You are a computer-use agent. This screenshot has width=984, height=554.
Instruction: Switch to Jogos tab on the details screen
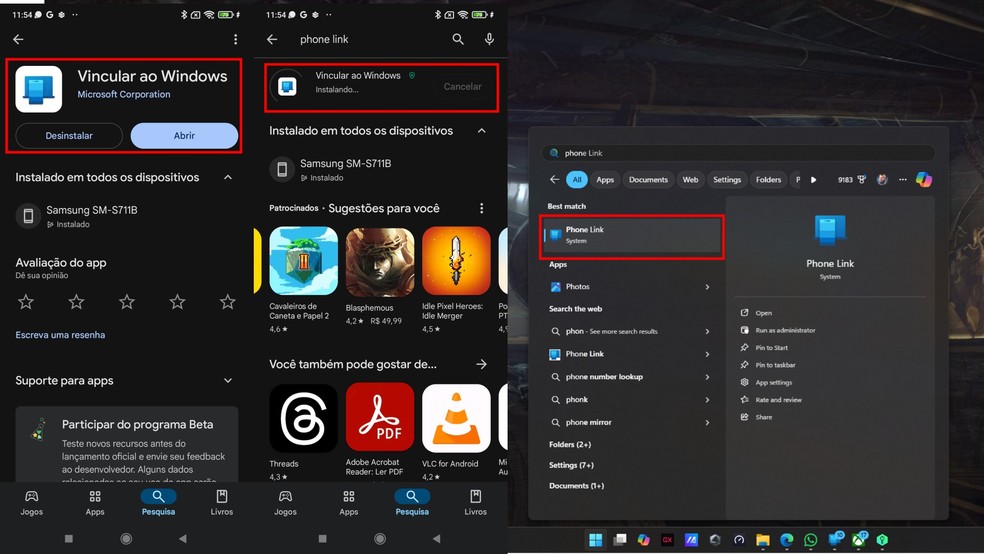click(x=31, y=503)
